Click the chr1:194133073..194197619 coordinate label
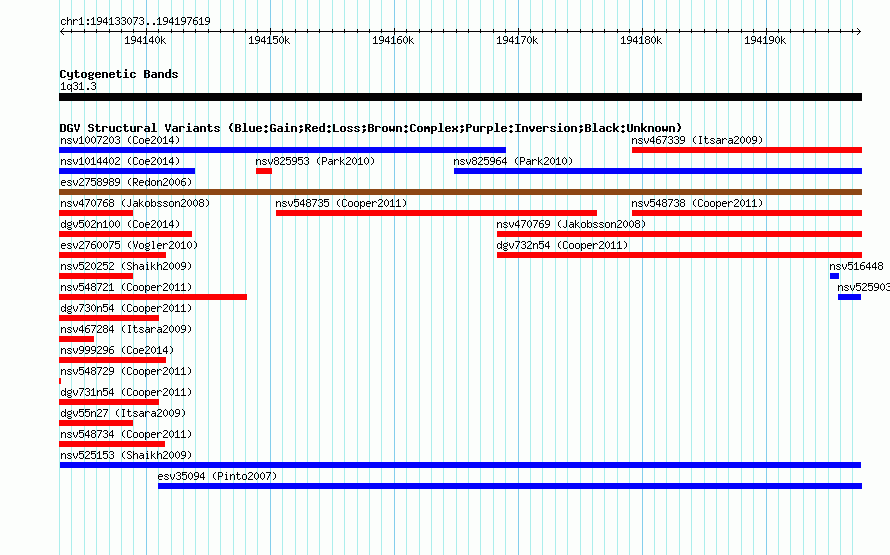The height and width of the screenshot is (555, 890). click(x=135, y=22)
